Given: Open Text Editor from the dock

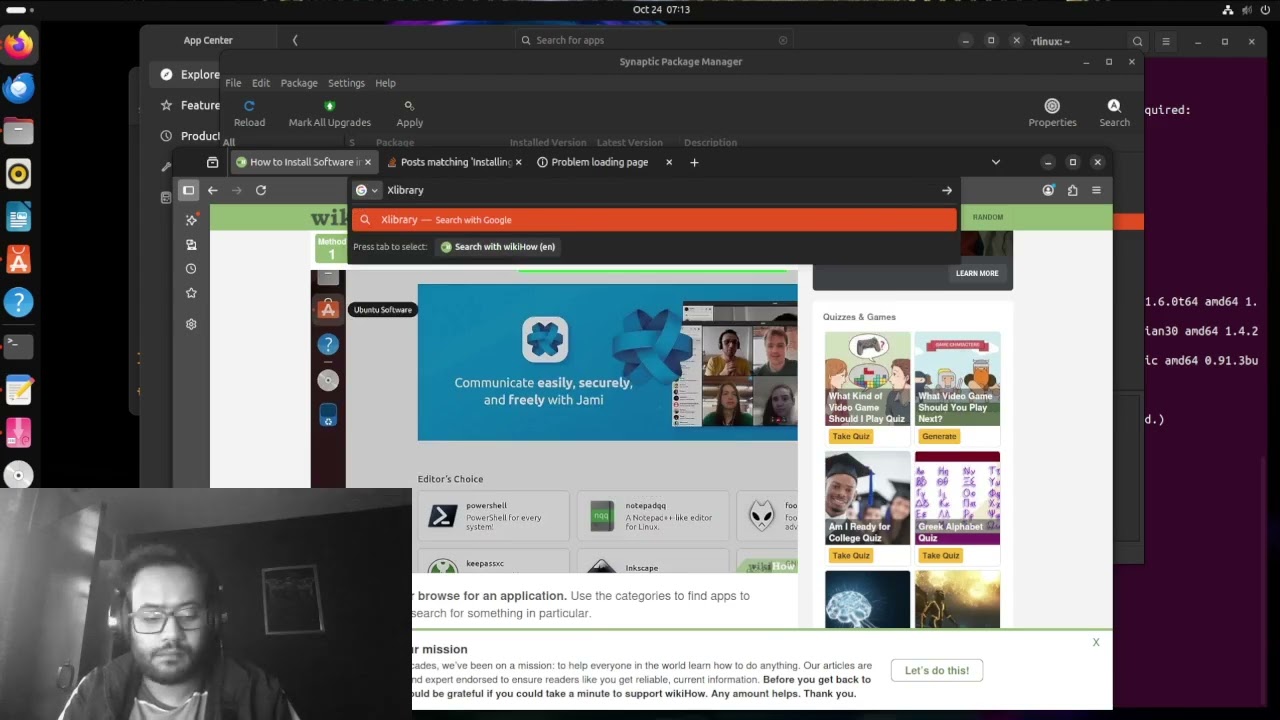Looking at the screenshot, I should point(18,389).
